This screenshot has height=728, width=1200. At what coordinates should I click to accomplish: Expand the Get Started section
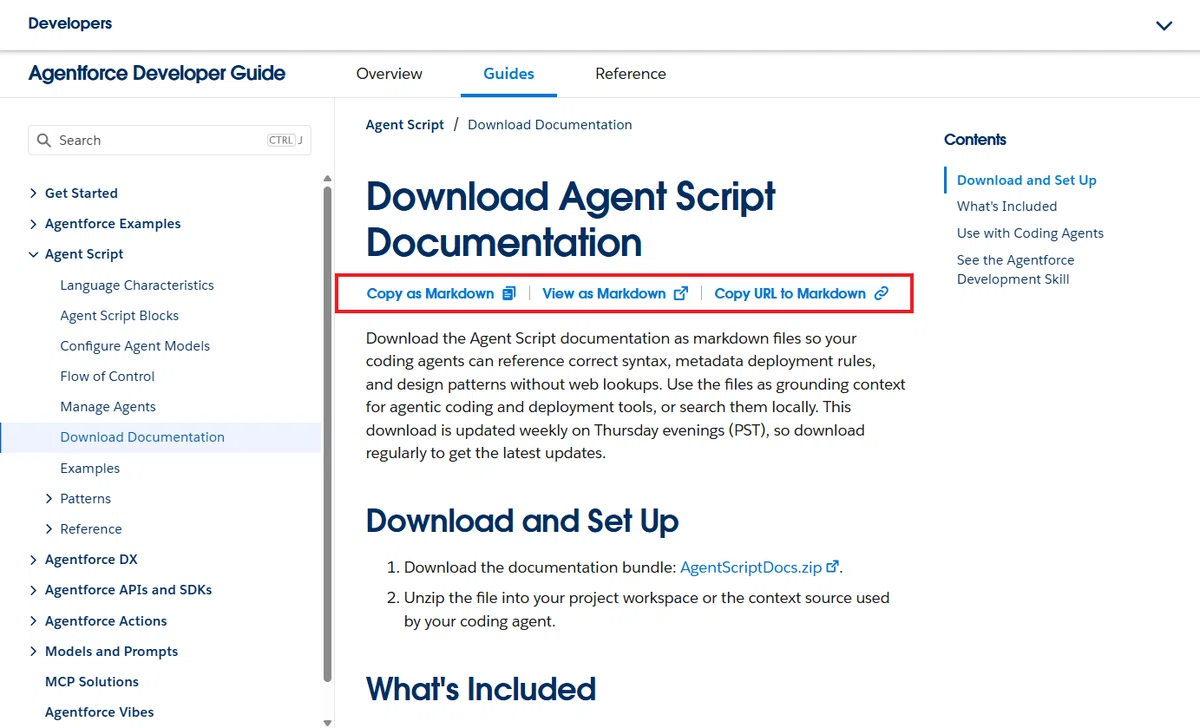click(x=33, y=193)
